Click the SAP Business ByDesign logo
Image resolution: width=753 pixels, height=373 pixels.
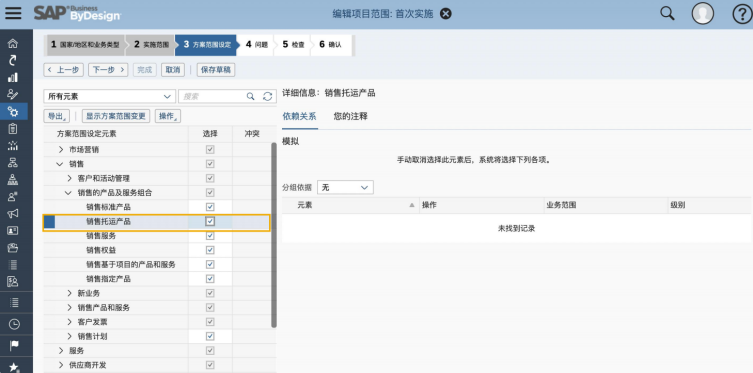point(77,13)
